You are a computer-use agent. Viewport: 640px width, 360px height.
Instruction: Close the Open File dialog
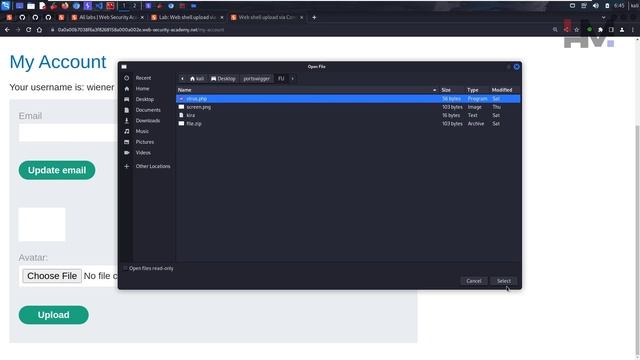(516, 67)
